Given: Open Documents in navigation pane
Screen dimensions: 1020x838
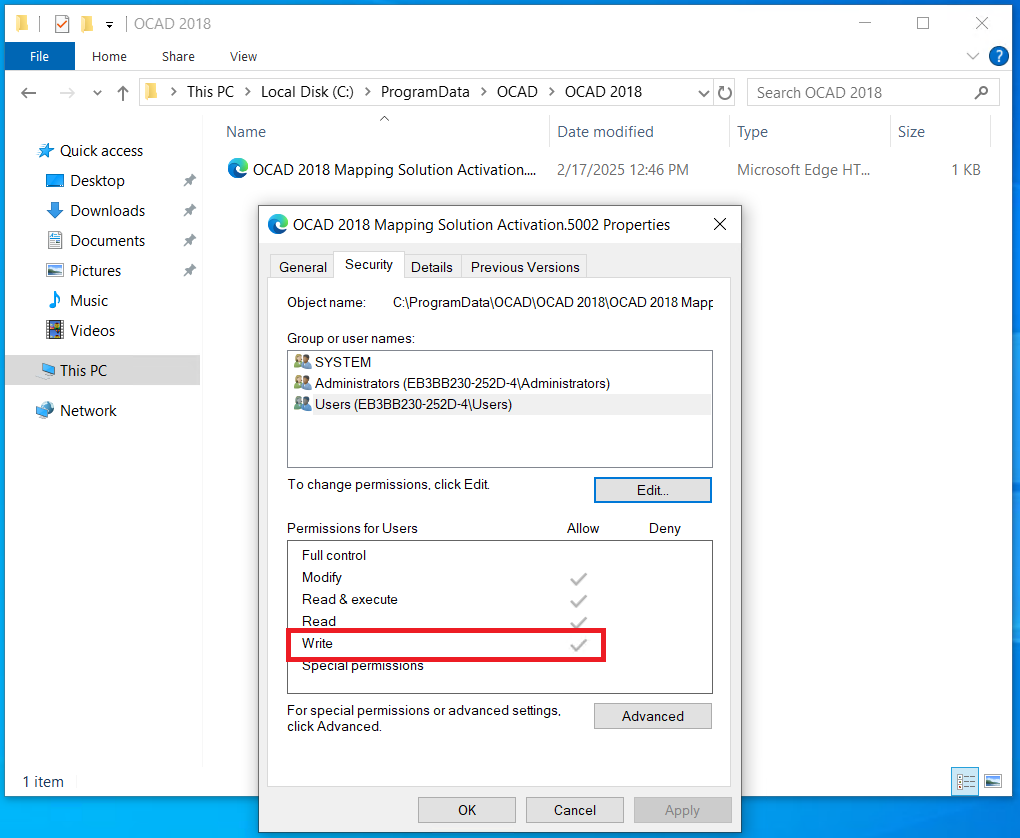Looking at the screenshot, I should click(107, 241).
